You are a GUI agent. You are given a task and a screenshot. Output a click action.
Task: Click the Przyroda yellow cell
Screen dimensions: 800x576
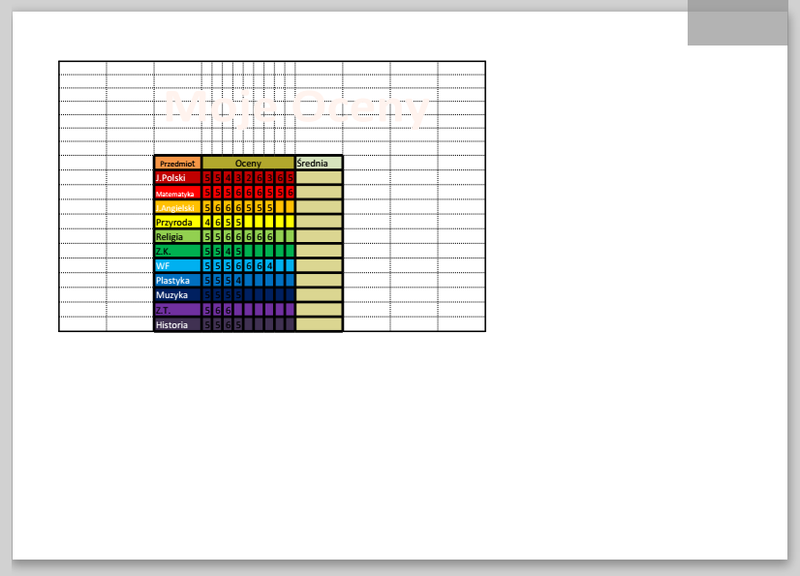(178, 222)
